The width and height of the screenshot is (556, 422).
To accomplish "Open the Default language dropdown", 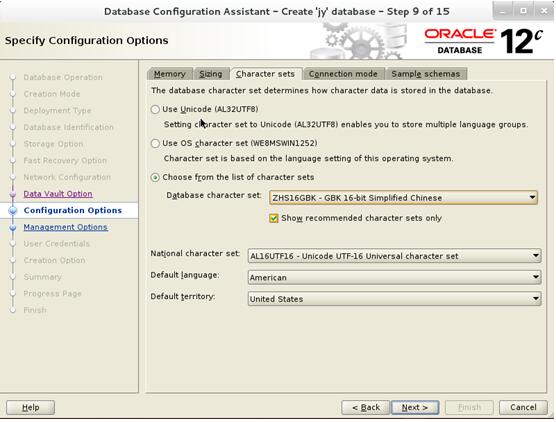I will pyautogui.click(x=394, y=277).
